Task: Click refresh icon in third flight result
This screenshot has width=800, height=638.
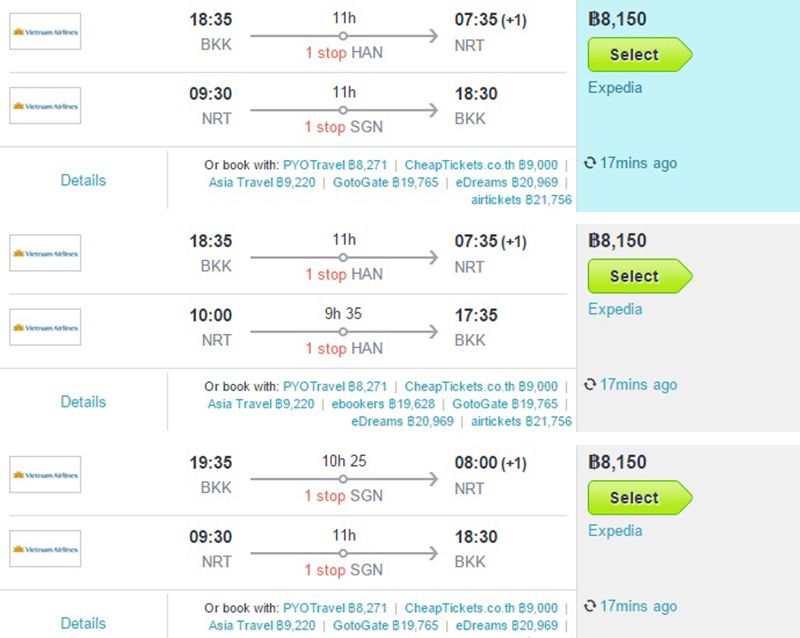Action: coord(590,606)
